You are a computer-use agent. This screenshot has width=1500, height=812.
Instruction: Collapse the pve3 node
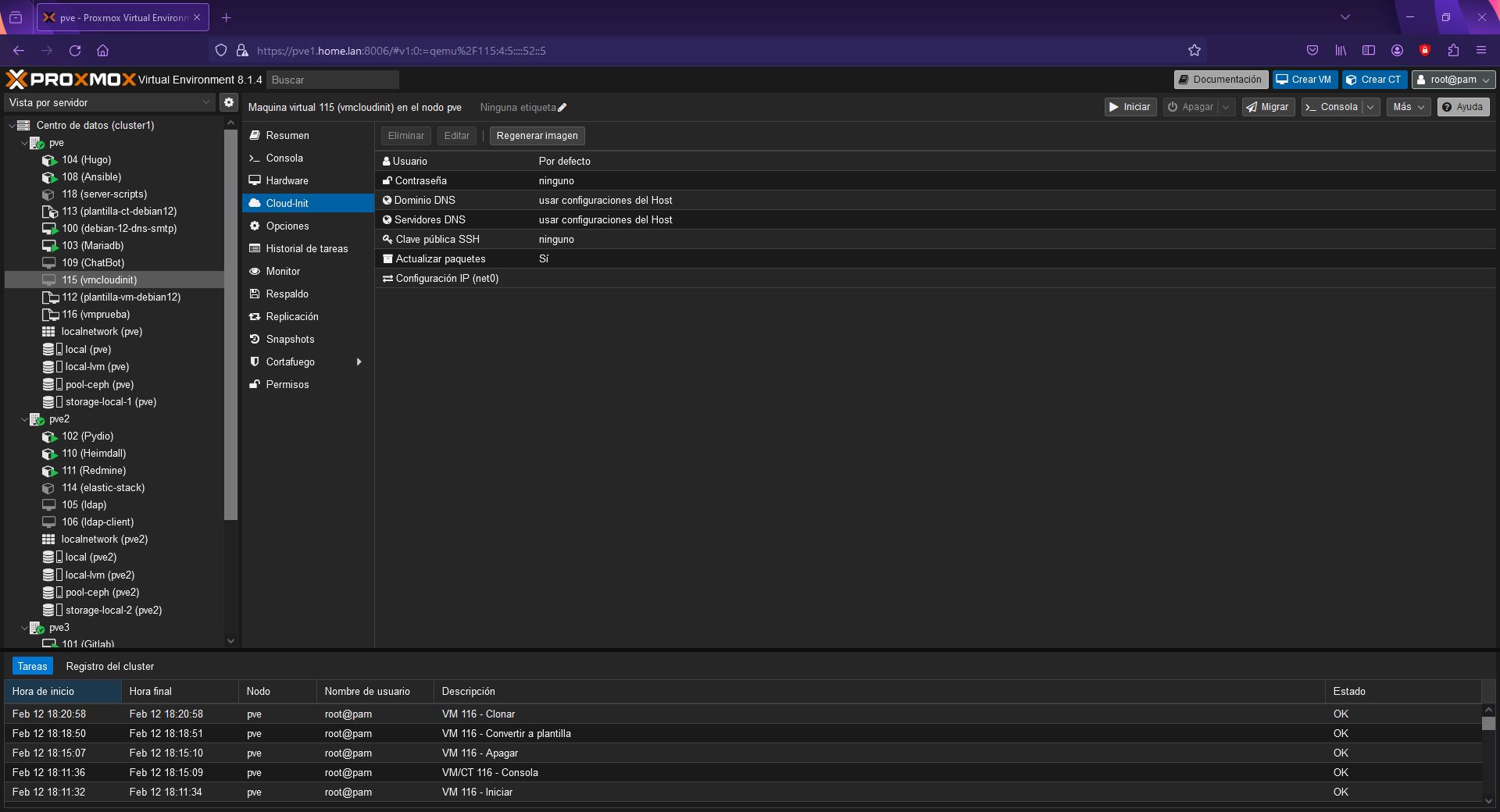pyautogui.click(x=23, y=628)
